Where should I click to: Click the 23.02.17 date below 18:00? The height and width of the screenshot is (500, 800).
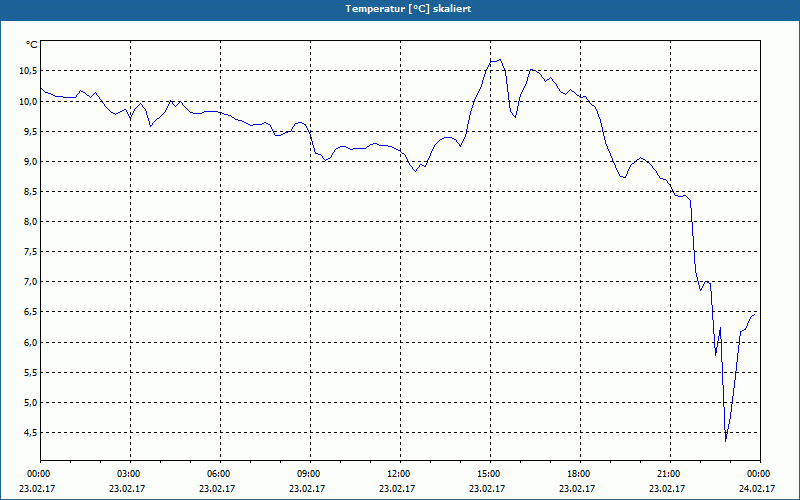(x=577, y=489)
